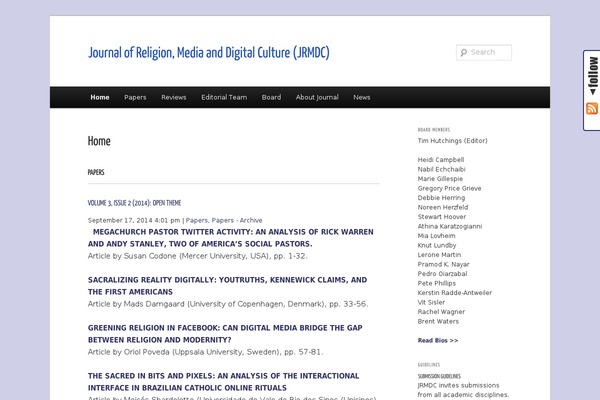The height and width of the screenshot is (400, 600).
Task: Click Noreen Herzfeld in board members
Action: point(443,207)
